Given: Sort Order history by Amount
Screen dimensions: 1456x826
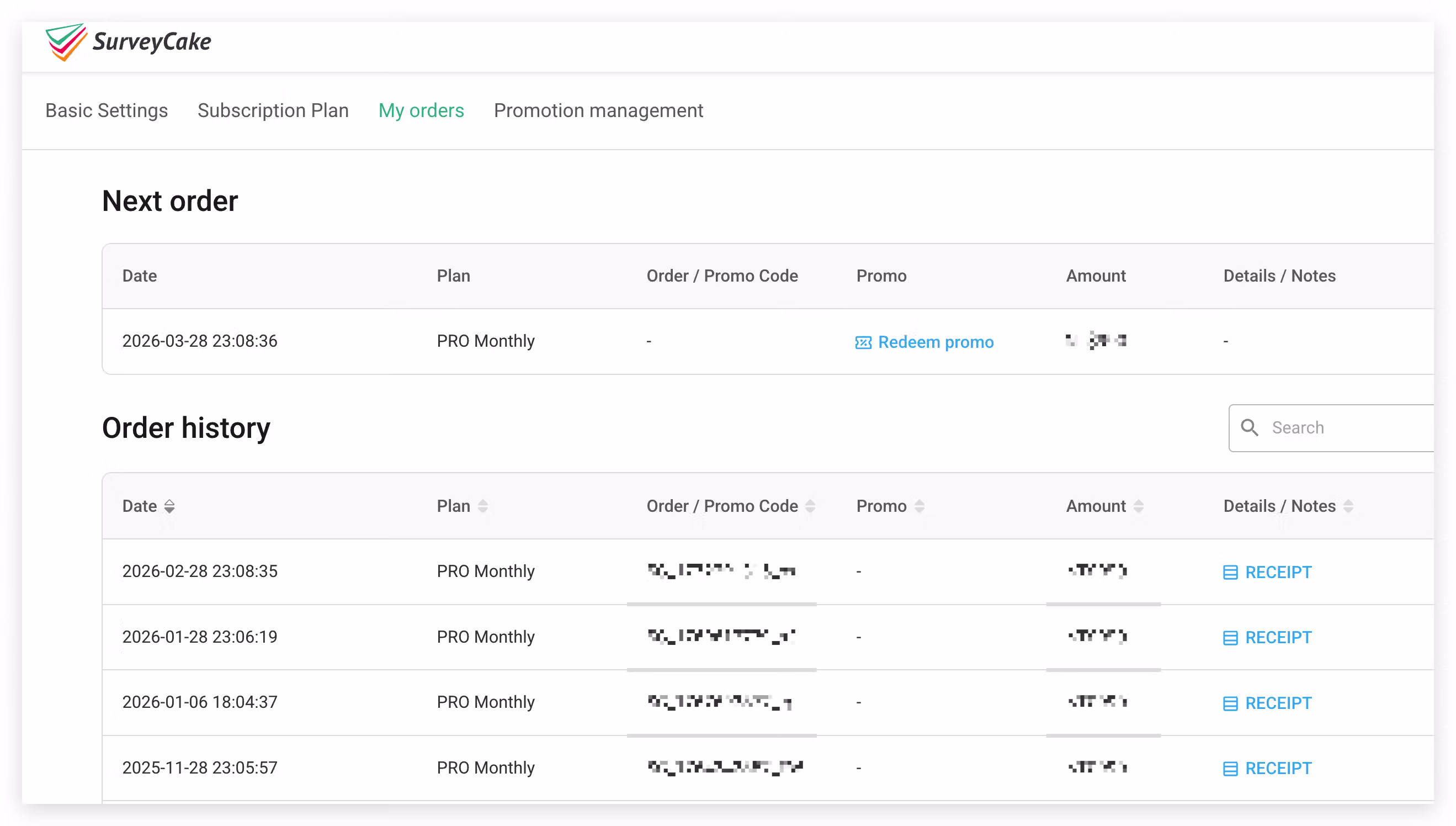Looking at the screenshot, I should point(1138,506).
